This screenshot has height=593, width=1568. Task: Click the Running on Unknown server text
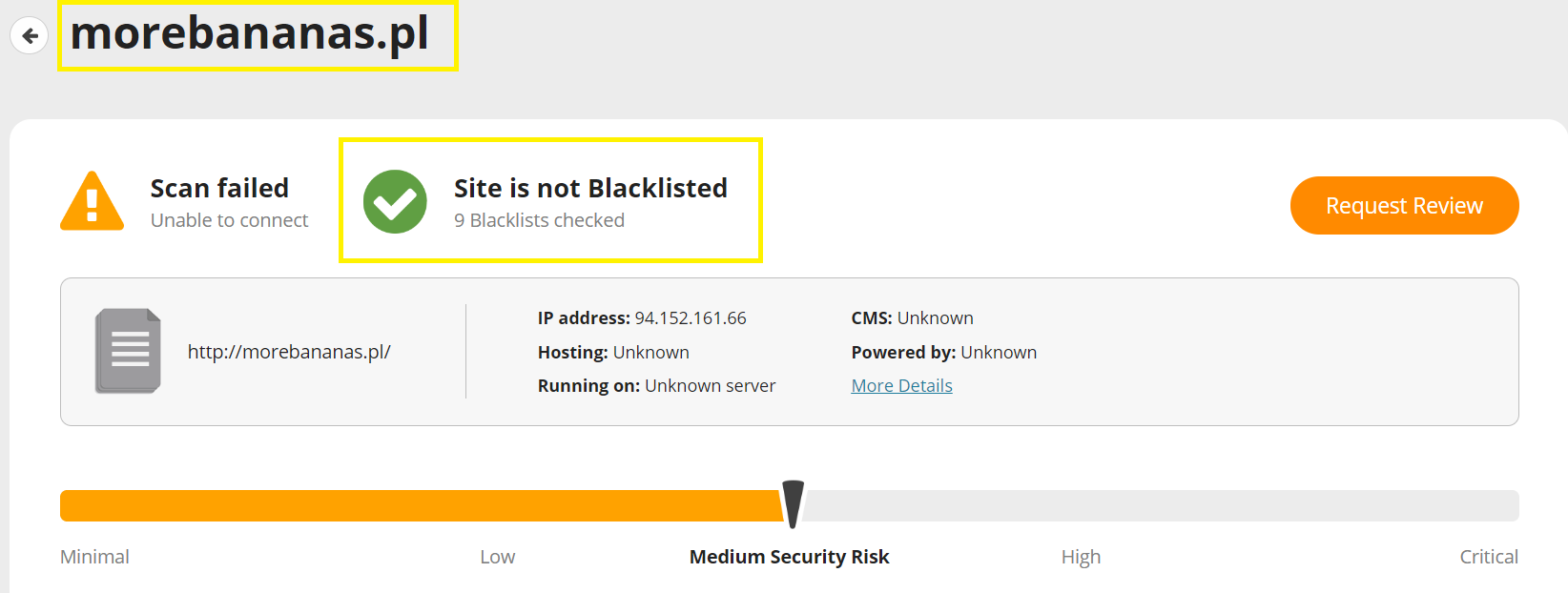[656, 386]
